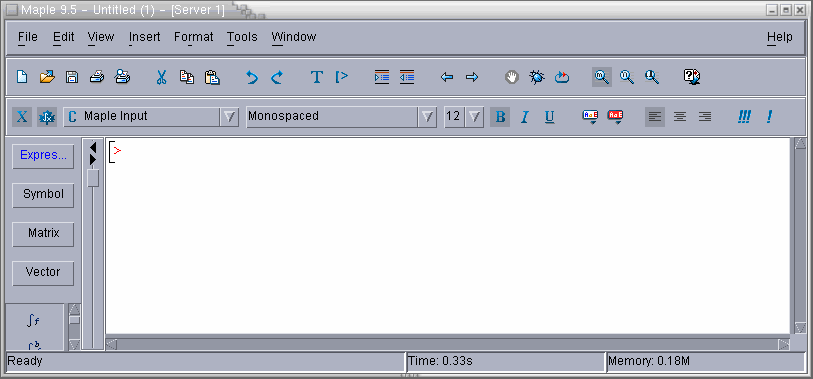Open the Vector palette

[x=43, y=273]
